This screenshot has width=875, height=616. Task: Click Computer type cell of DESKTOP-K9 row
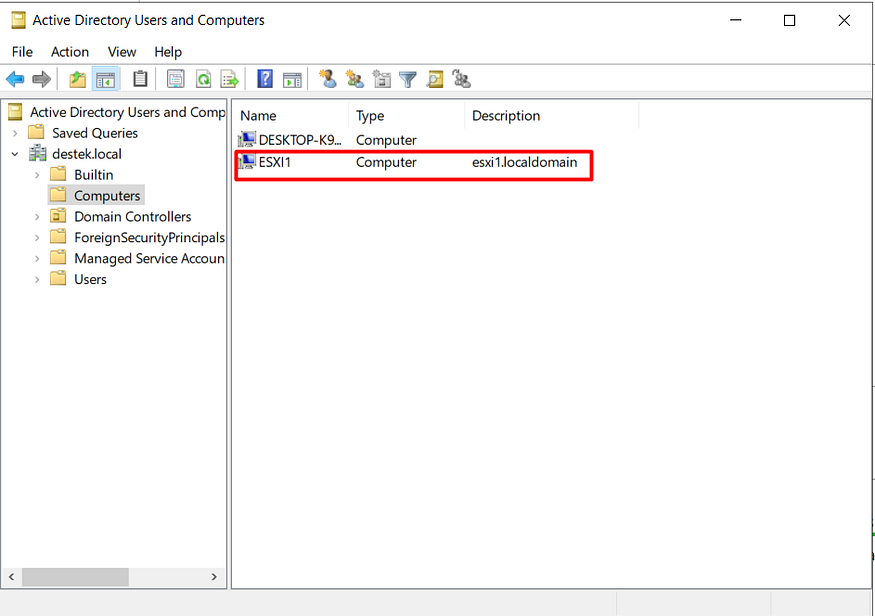pyautogui.click(x=386, y=139)
